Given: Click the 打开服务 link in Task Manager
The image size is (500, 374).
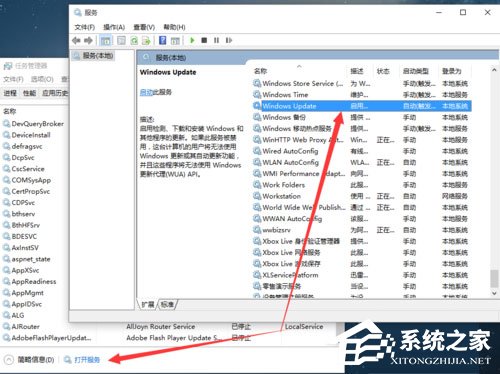Looking at the screenshot, I should (87, 360).
